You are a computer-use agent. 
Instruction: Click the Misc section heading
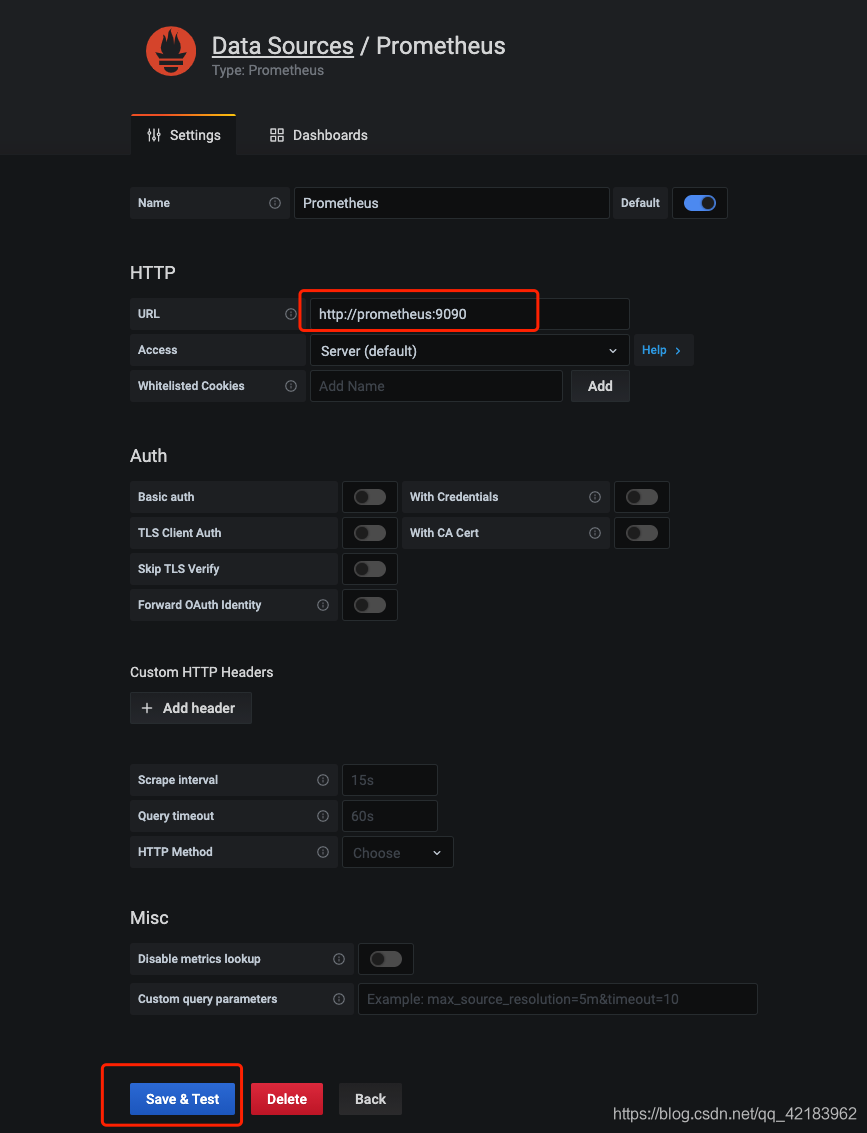tap(149, 918)
